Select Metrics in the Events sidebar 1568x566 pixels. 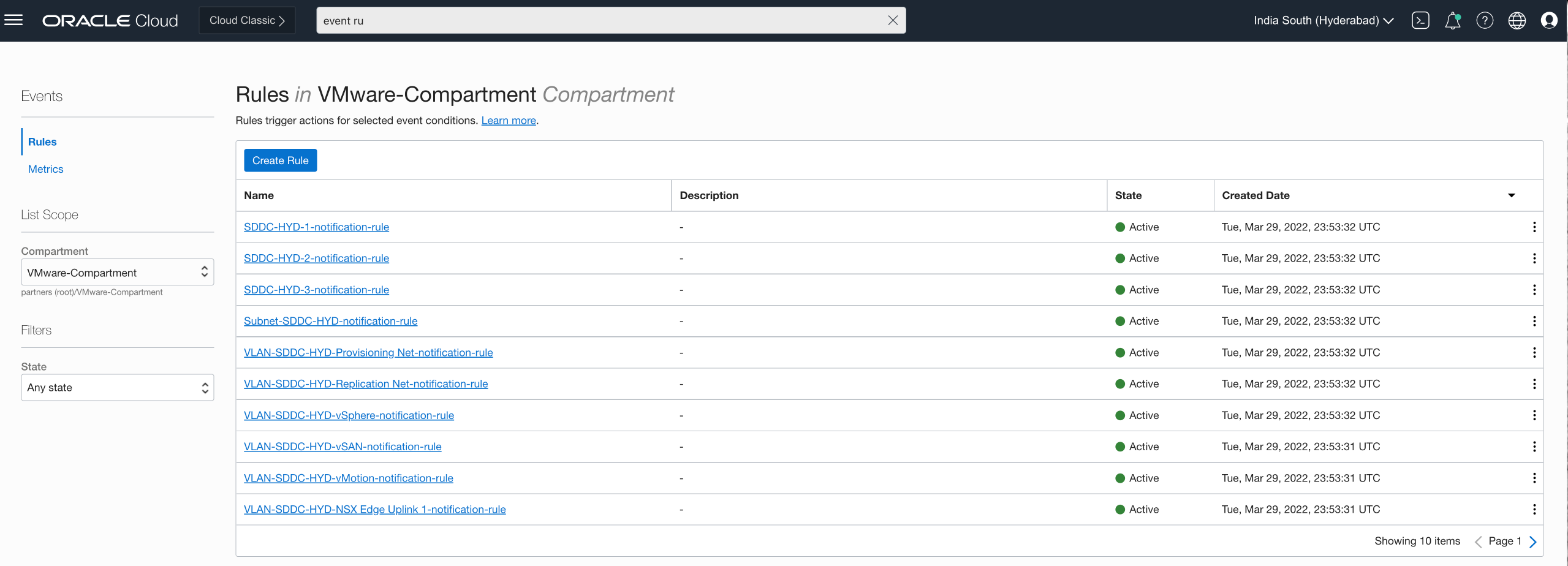[x=45, y=168]
